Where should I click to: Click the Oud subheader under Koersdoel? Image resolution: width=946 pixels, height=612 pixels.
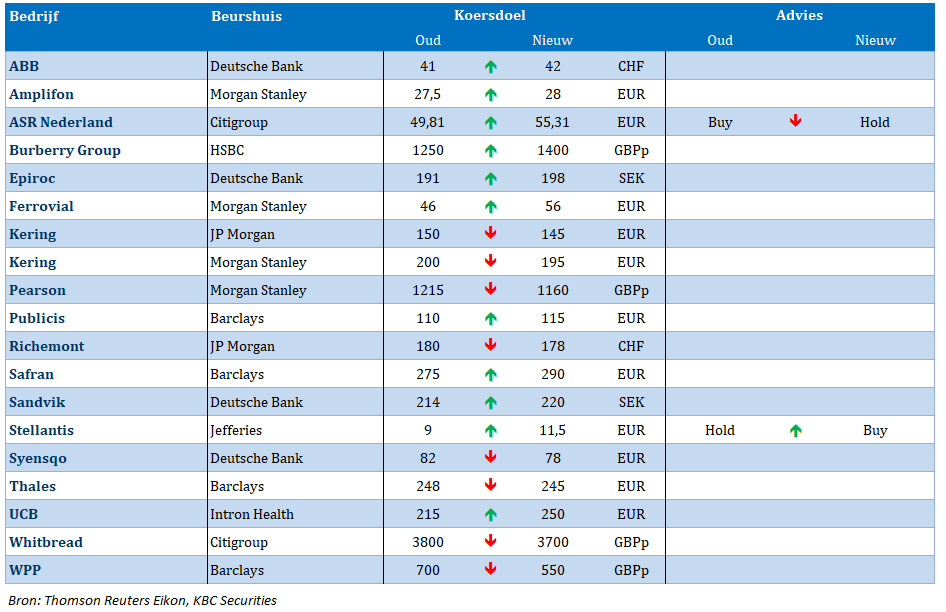428,40
